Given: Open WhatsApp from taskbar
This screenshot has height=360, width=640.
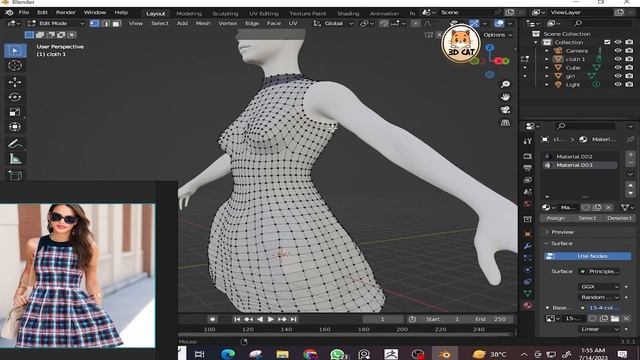Looking at the screenshot, I should tap(337, 354).
